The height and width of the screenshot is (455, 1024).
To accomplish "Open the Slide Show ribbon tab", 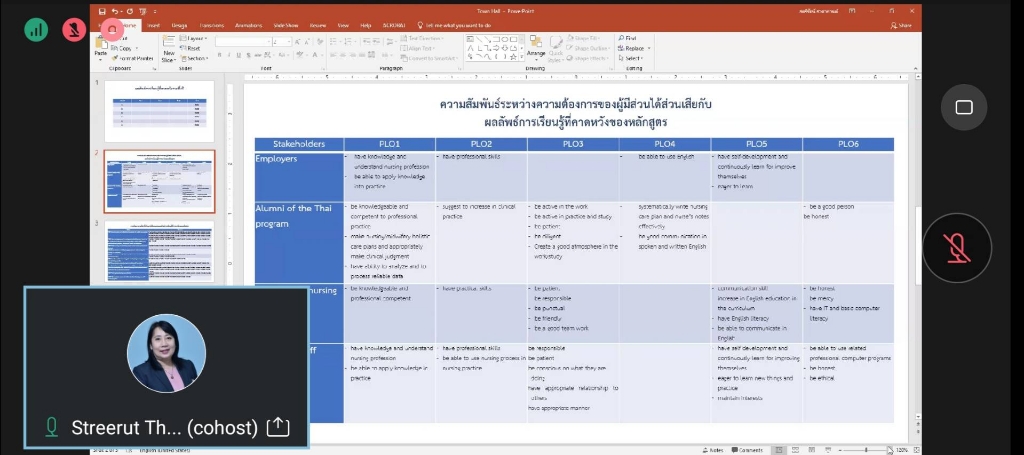I will 287,24.
